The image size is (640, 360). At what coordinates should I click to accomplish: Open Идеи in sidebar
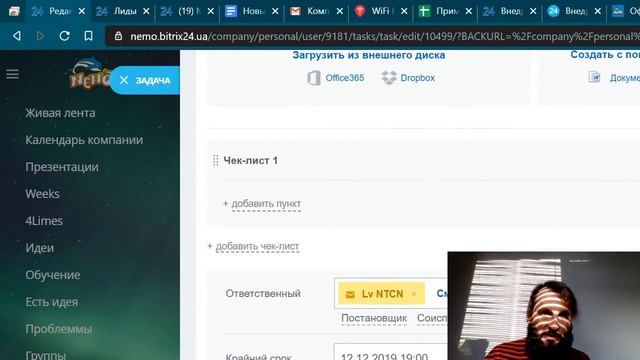click(x=40, y=248)
